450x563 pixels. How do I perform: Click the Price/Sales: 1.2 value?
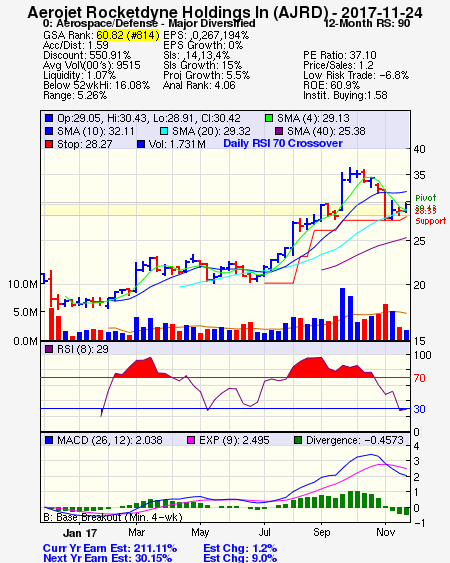pyautogui.click(x=338, y=65)
